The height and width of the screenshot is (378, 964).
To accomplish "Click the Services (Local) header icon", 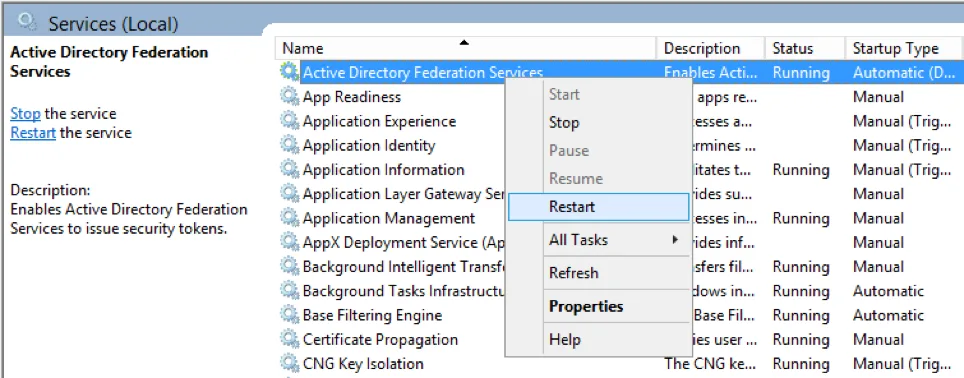I will (x=28, y=22).
